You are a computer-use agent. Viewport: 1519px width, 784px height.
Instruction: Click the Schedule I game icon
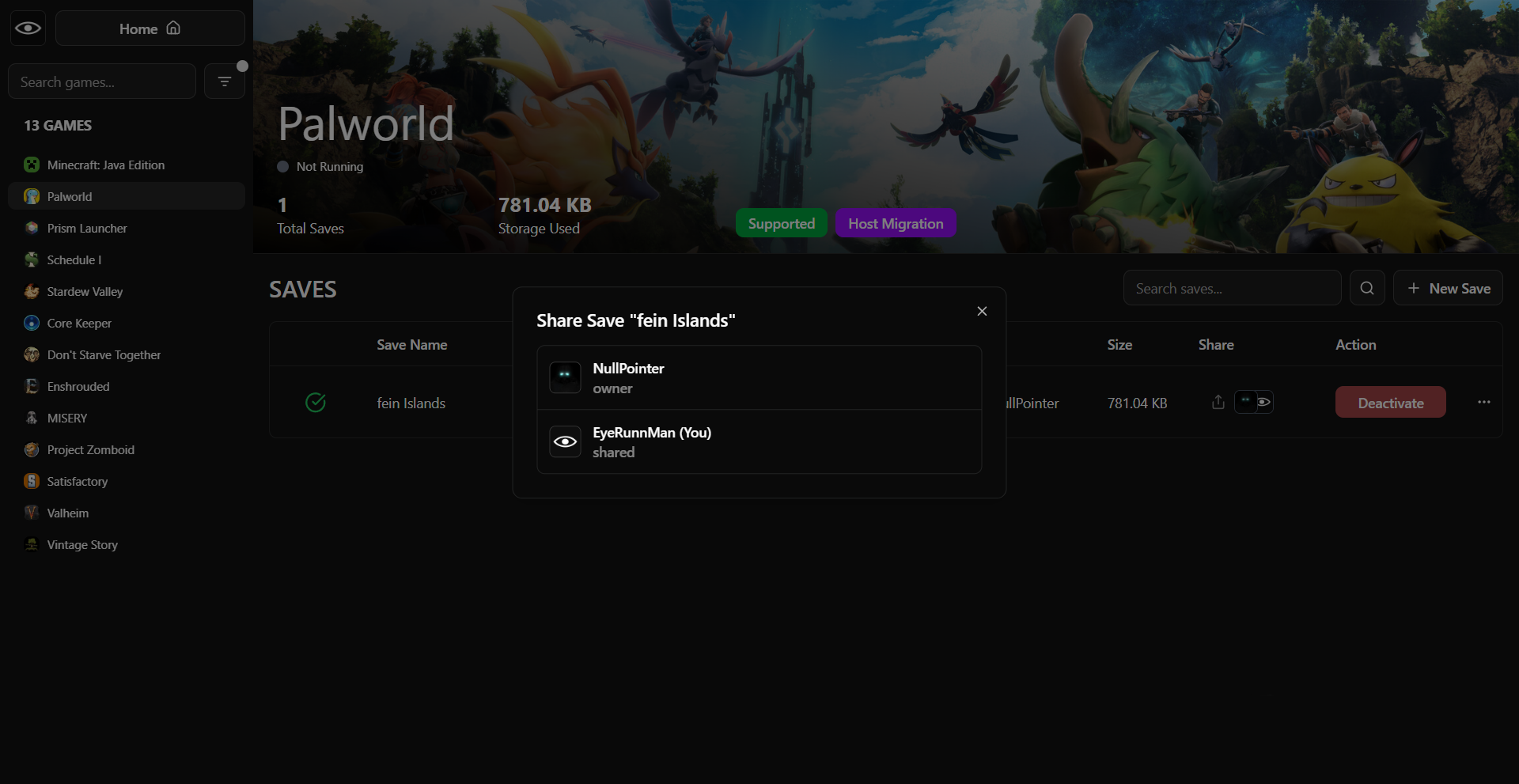point(32,259)
